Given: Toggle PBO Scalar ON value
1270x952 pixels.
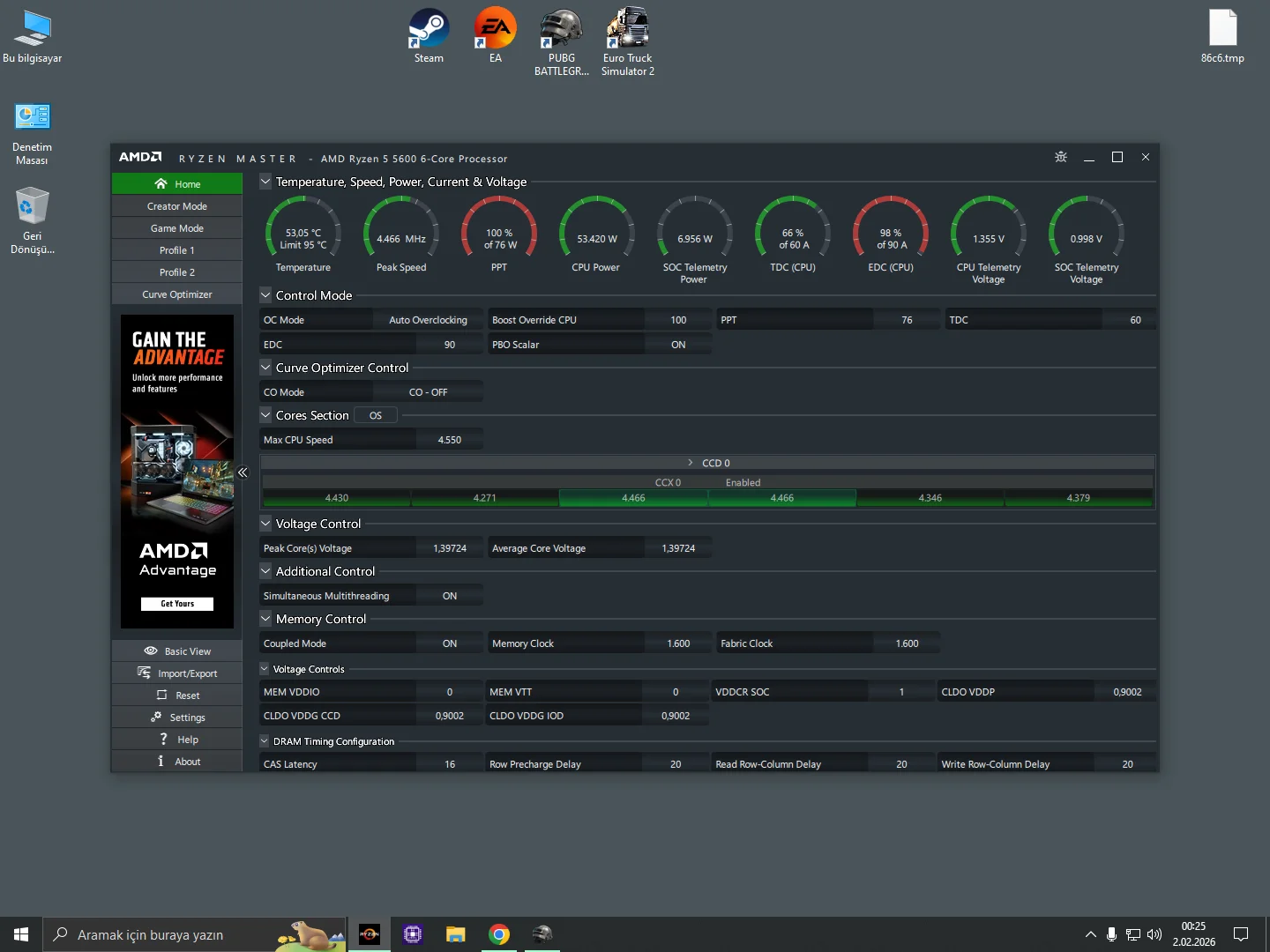Looking at the screenshot, I should (x=677, y=345).
